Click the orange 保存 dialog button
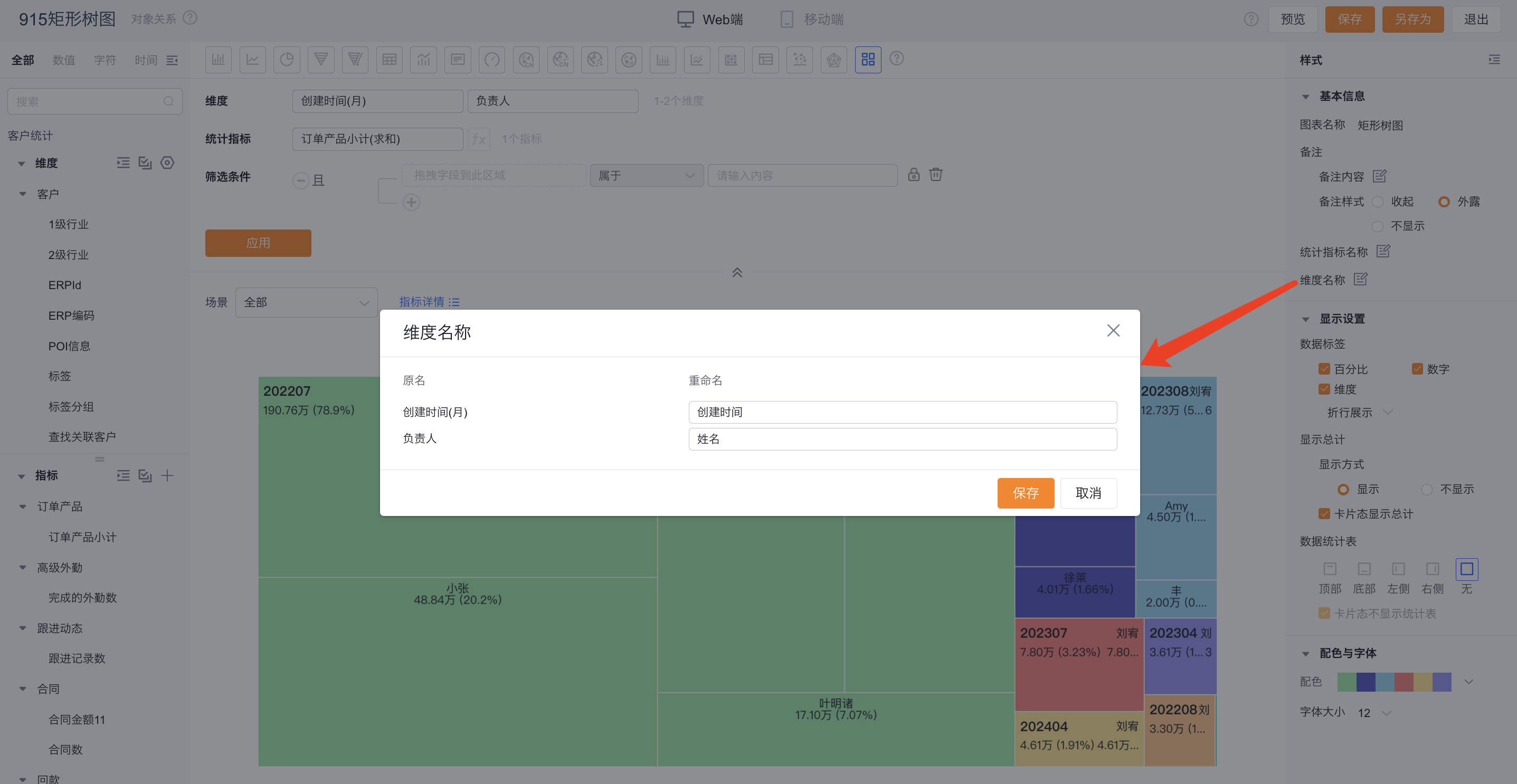The height and width of the screenshot is (784, 1517). [x=1025, y=493]
